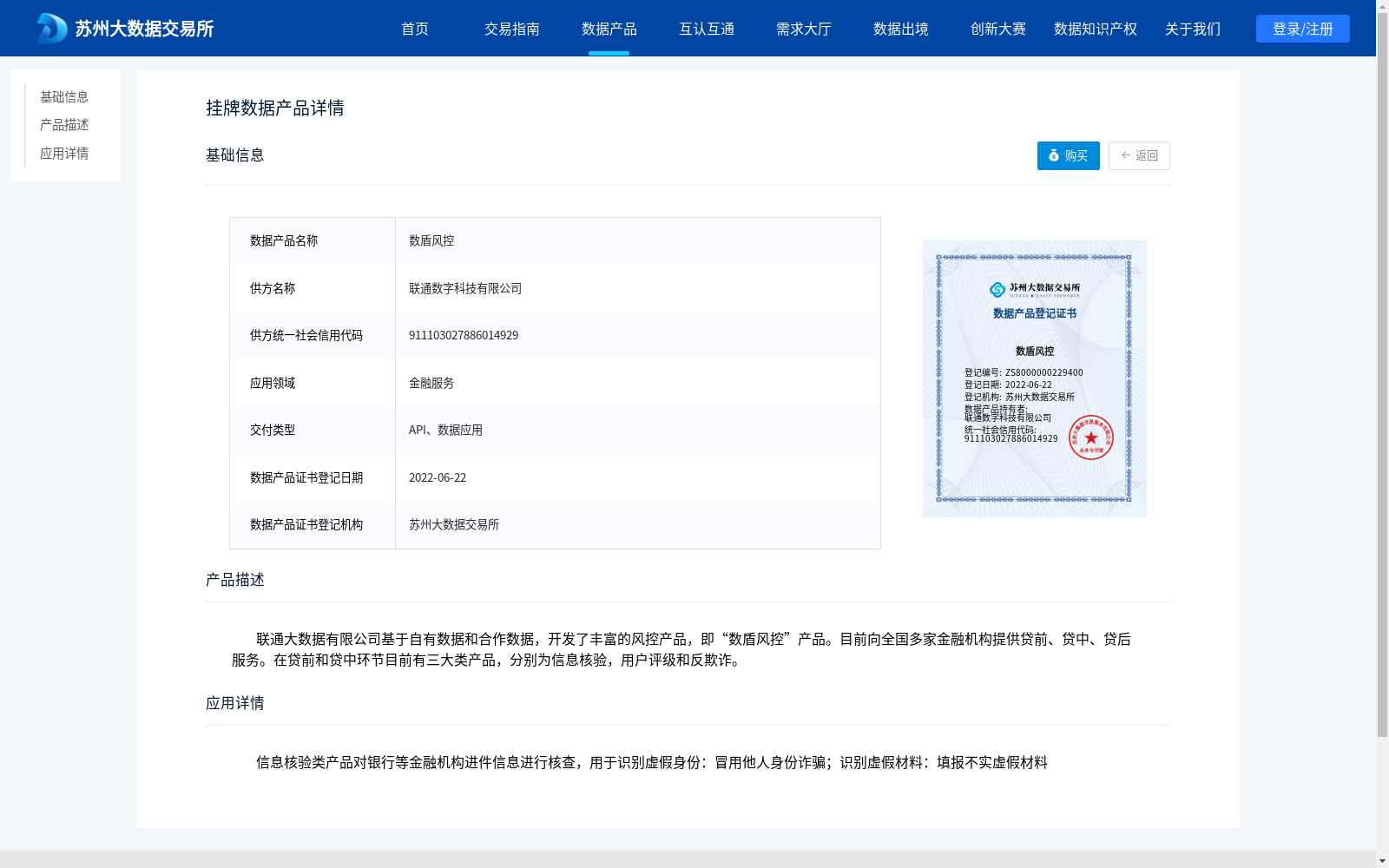
Task: Click the 信息核验类产品 application detail paragraph
Action: [652, 762]
